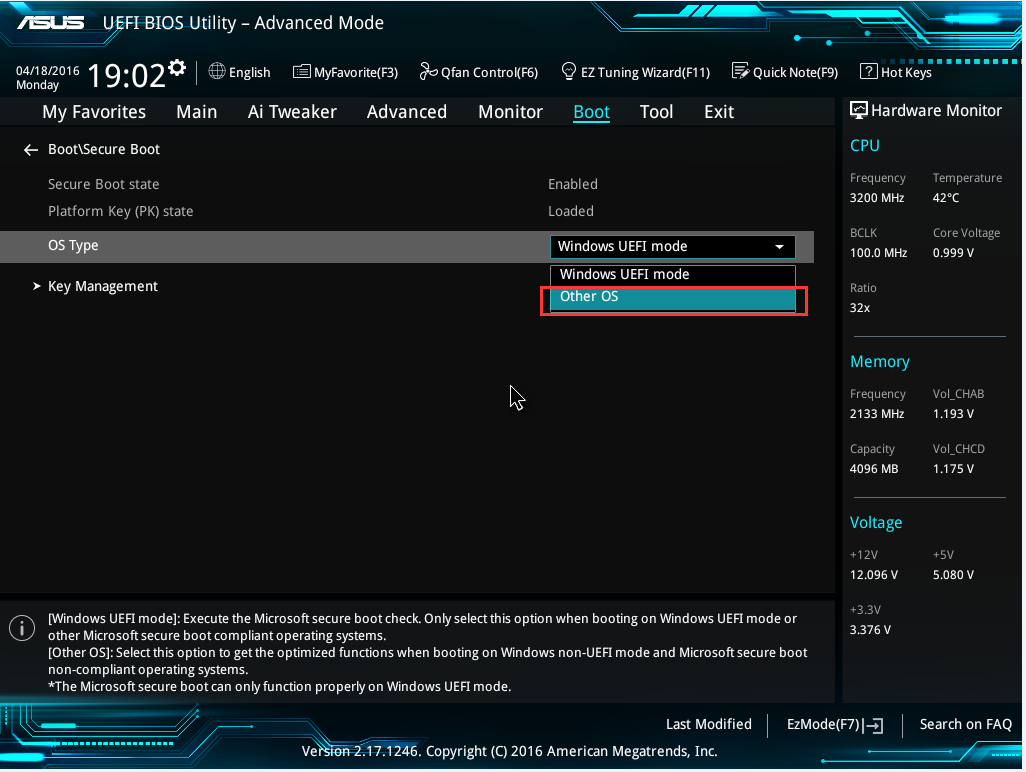This screenshot has width=1026, height=772.
Task: Click the Search on FAQ button
Action: tap(965, 724)
